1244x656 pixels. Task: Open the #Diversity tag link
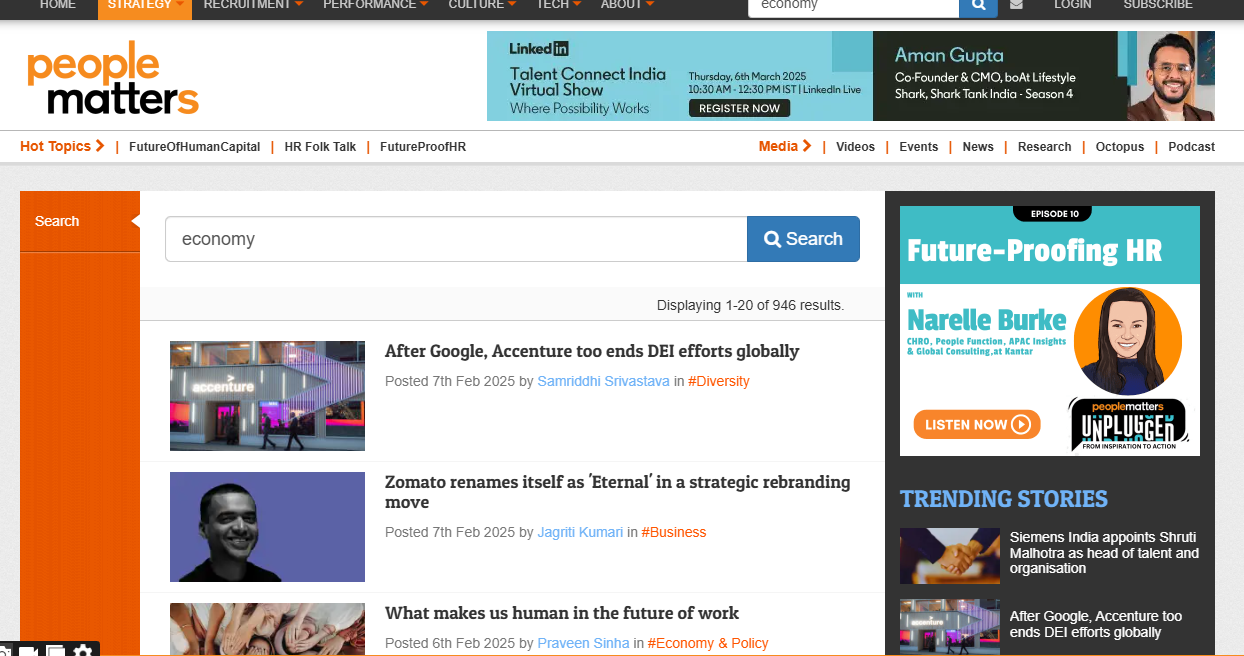coord(718,381)
